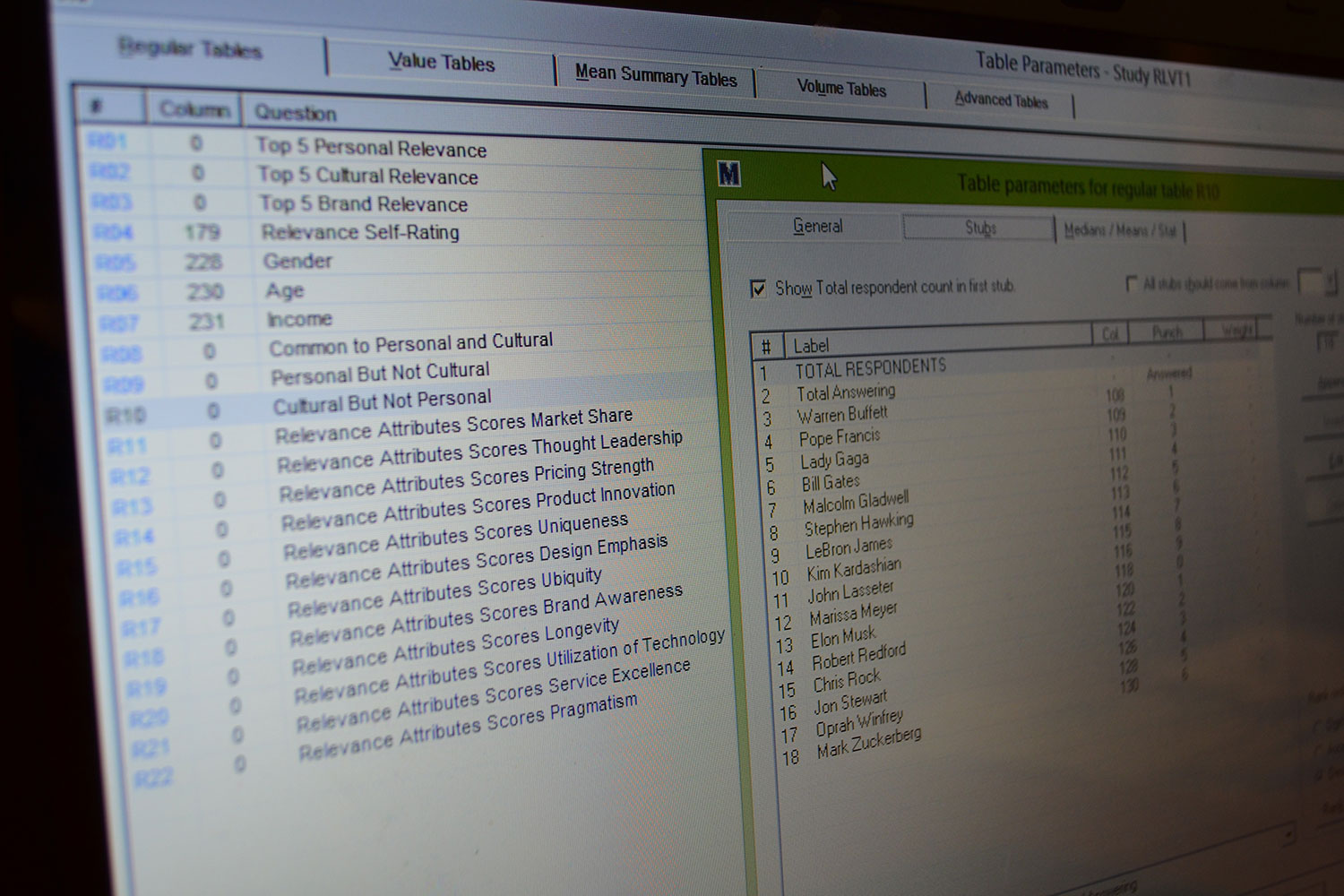Select Marissa Meyer stub row
The height and width of the screenshot is (896, 1344).
click(x=854, y=614)
